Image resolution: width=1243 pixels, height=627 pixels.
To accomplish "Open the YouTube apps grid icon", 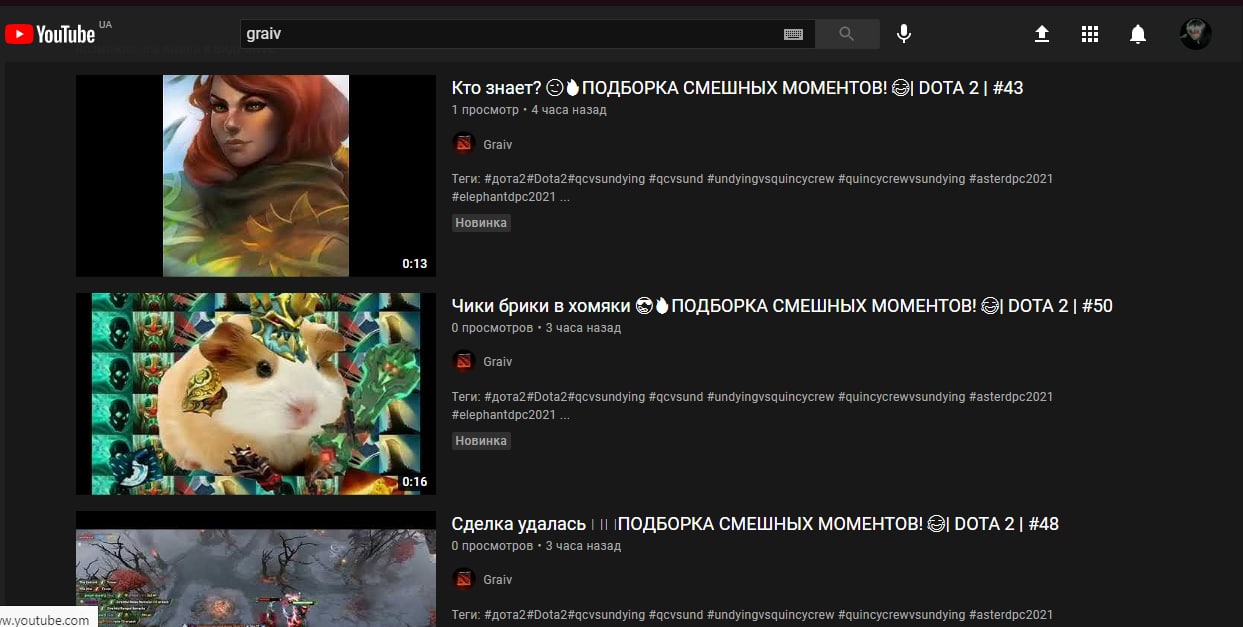I will 1090,34.
